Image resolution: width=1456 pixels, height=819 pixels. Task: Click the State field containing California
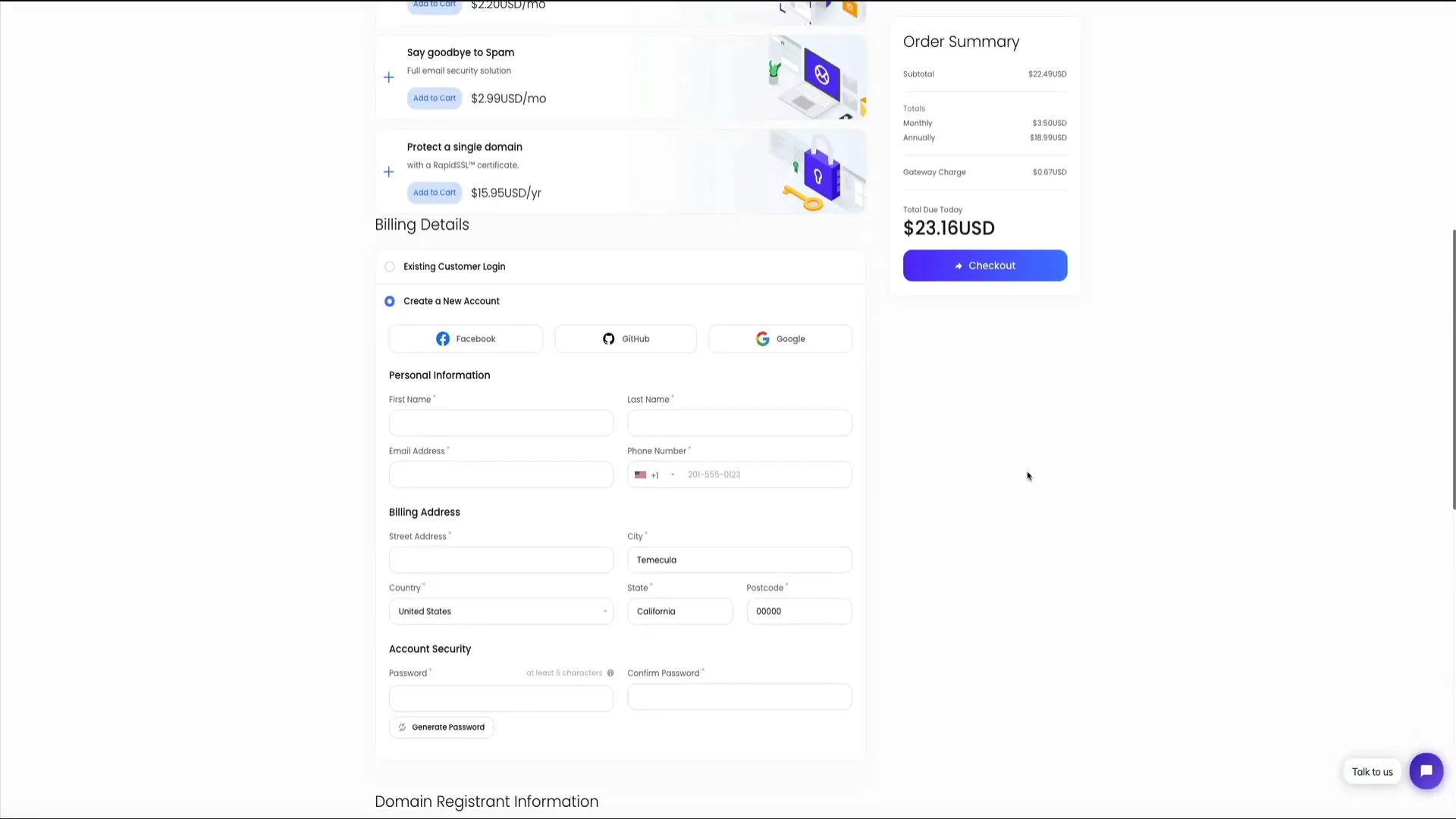(680, 611)
